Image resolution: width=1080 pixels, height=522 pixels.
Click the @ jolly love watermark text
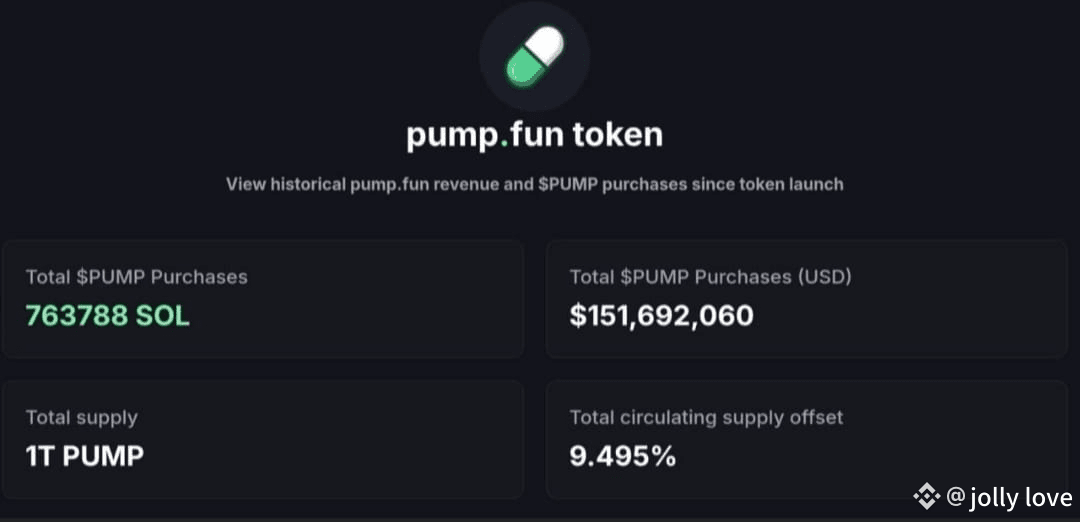click(1009, 497)
